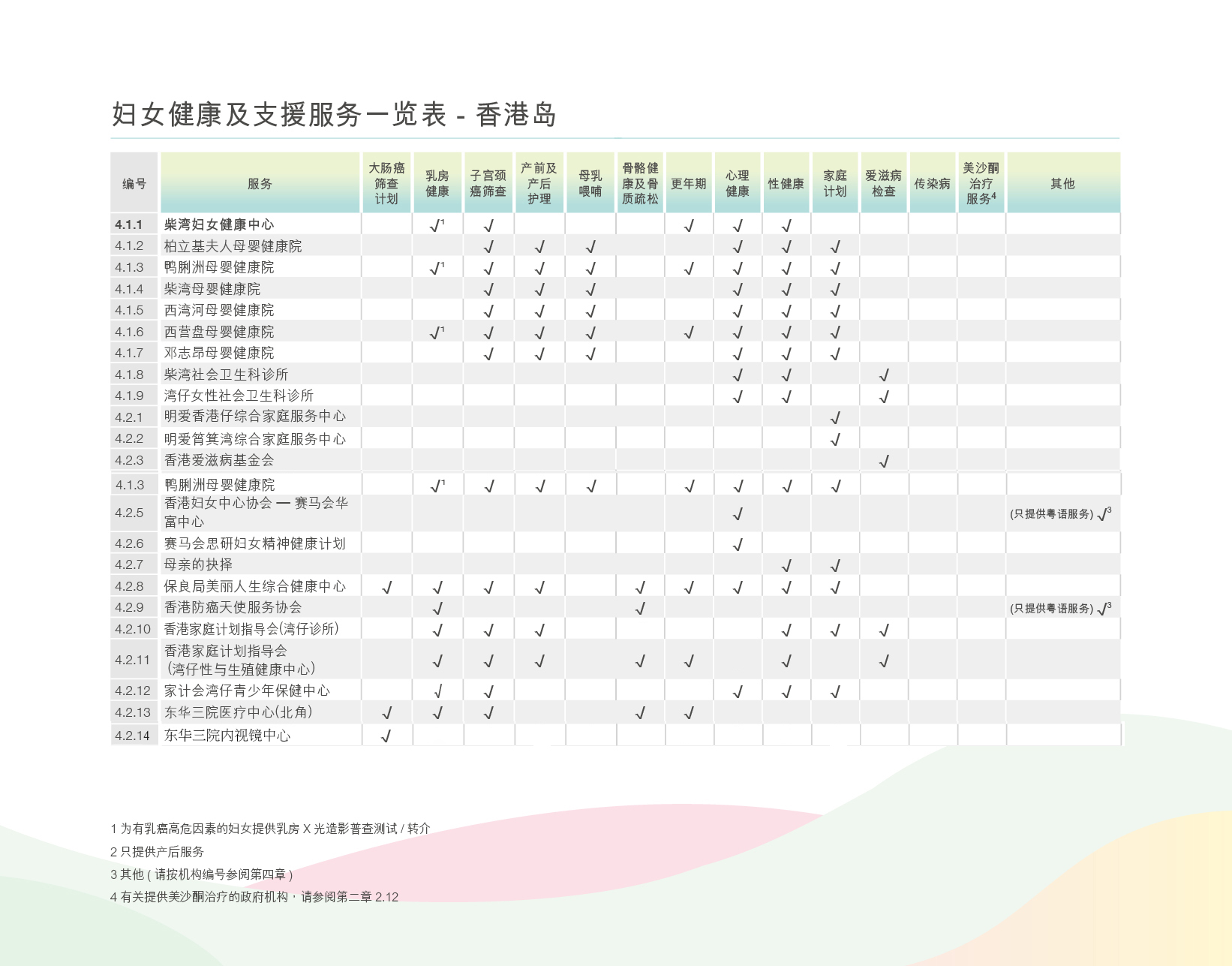Click 骨骼健康 checkmark for 东华三院医疗中心(北角)

tap(640, 713)
